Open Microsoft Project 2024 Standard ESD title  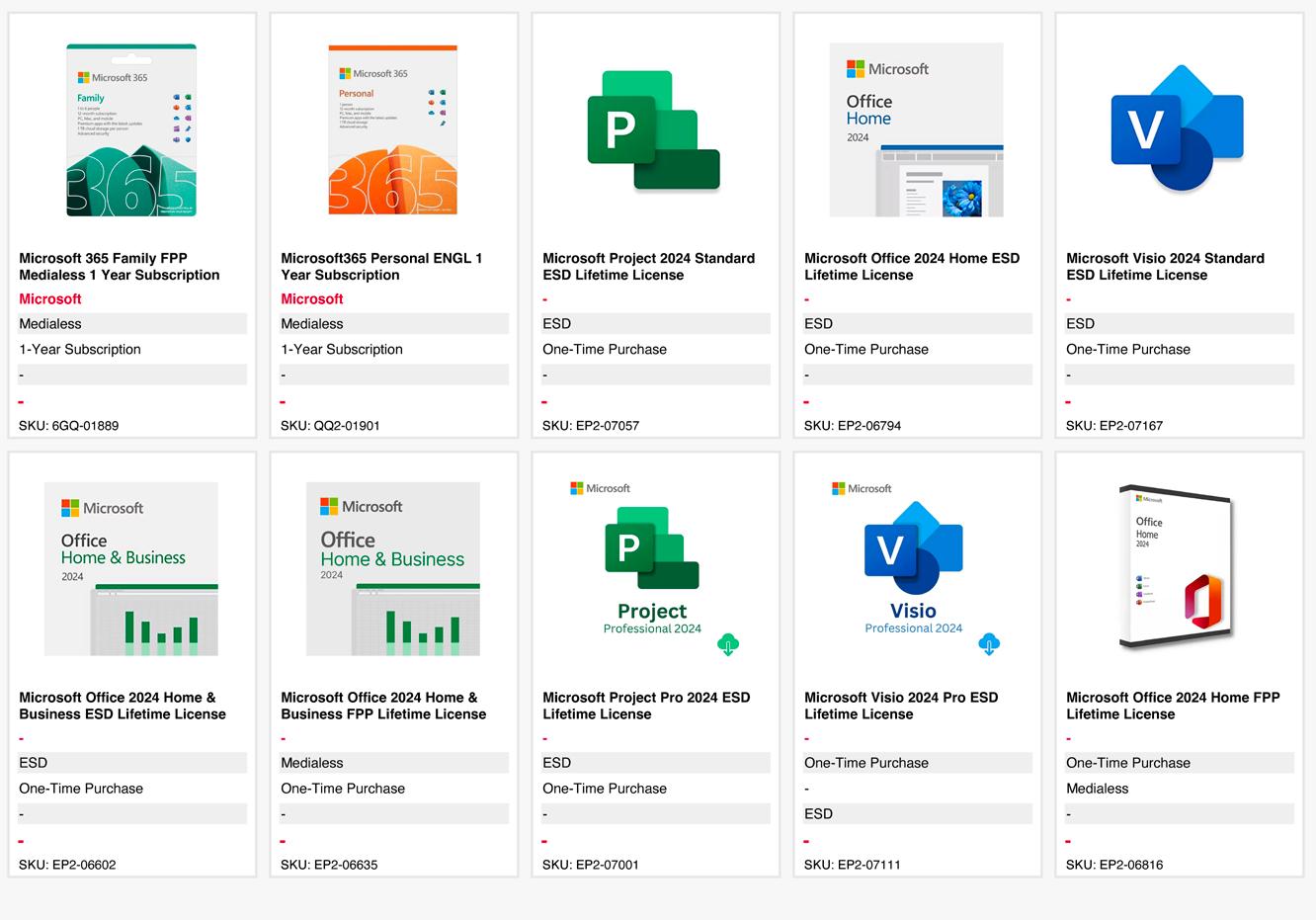(648, 267)
